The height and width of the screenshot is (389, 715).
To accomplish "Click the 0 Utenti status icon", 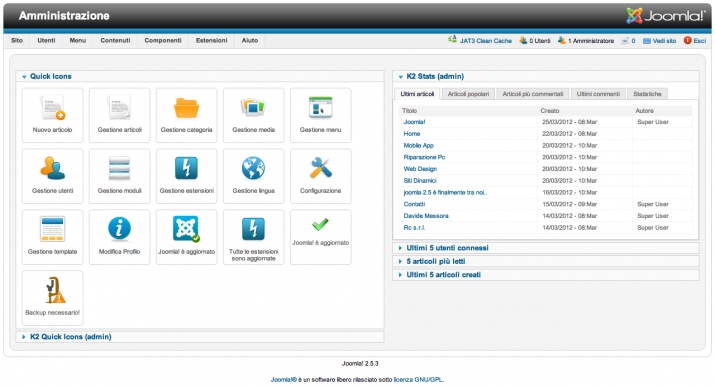I will (523, 41).
